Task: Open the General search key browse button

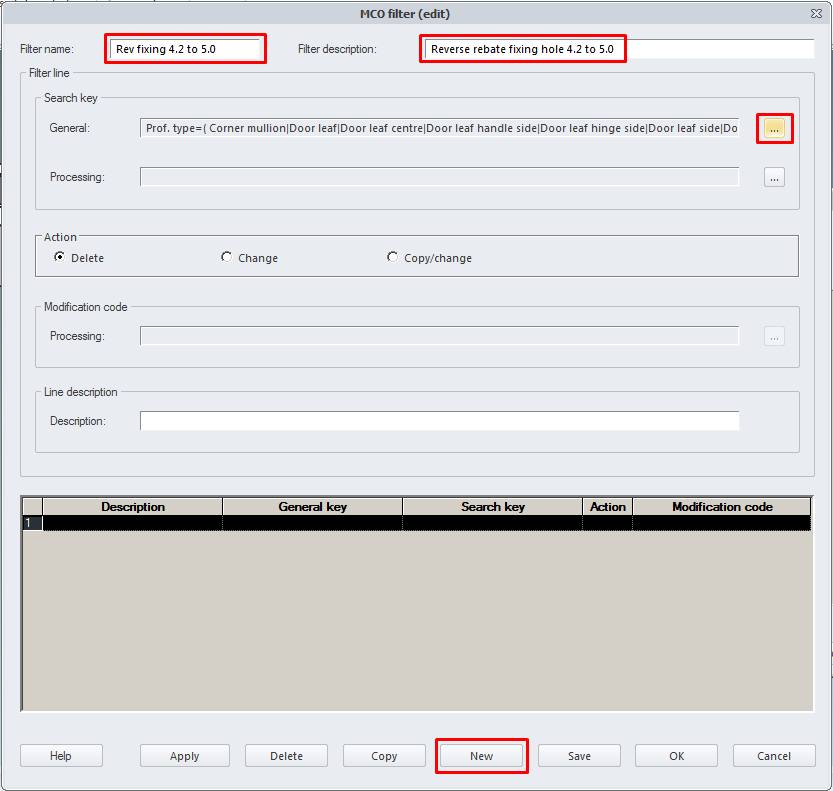Action: 774,129
